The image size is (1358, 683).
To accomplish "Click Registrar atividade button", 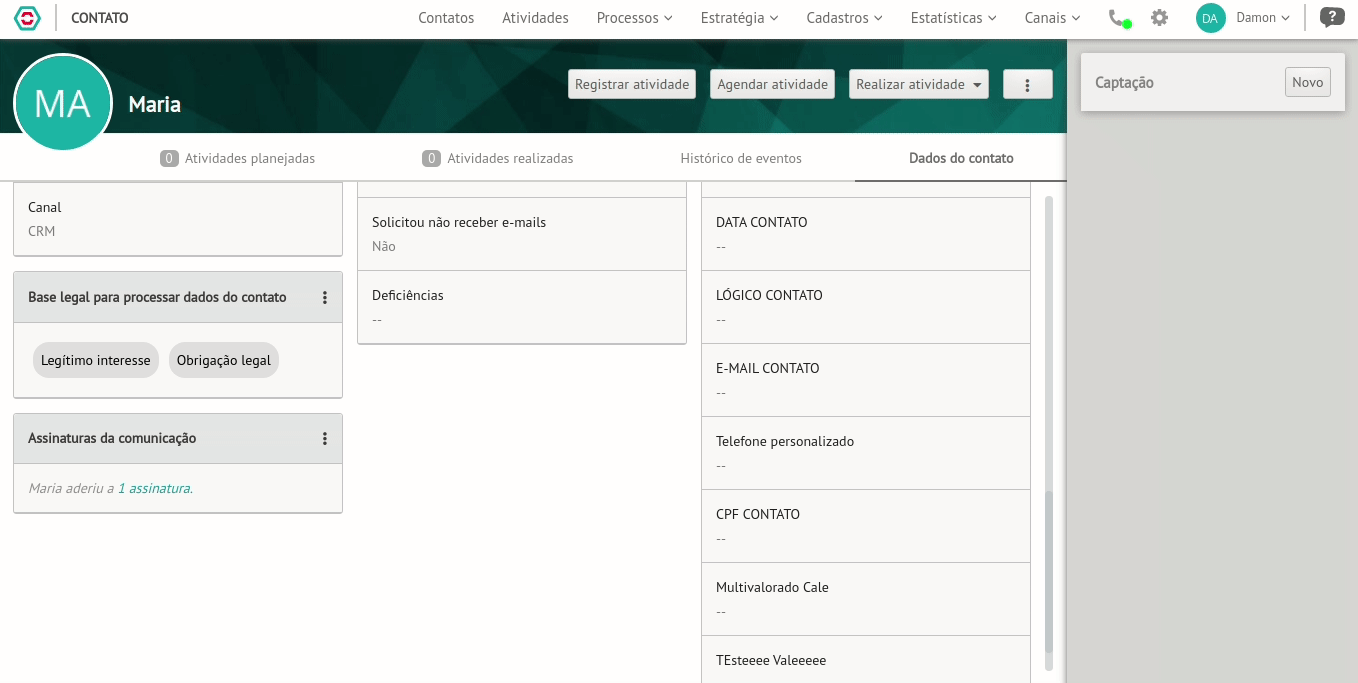I will [x=632, y=85].
